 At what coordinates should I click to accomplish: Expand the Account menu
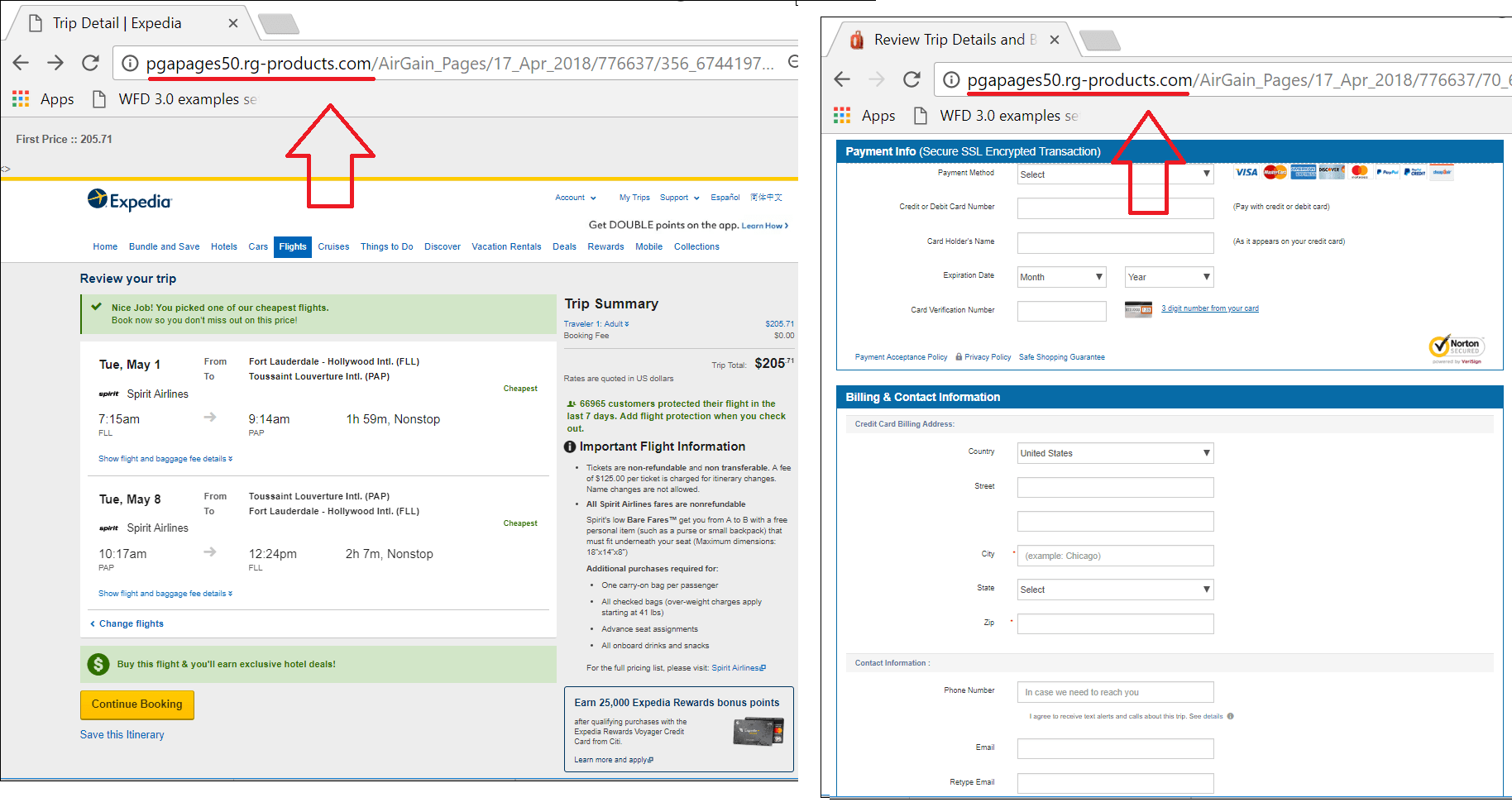tap(576, 198)
